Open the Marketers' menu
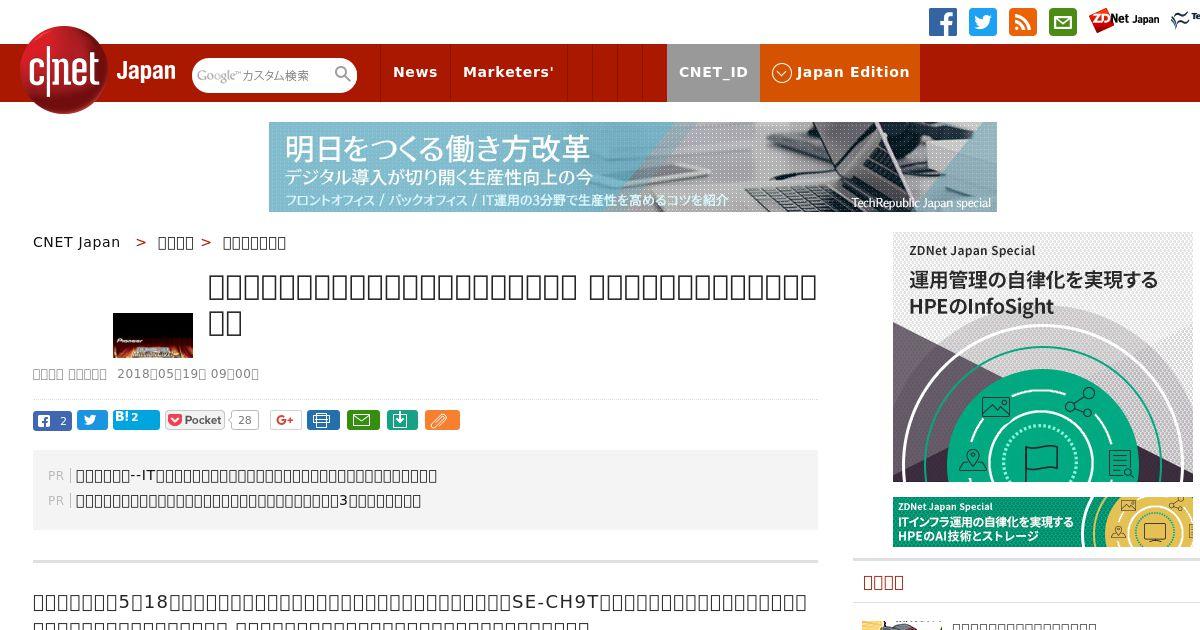Screen dimensions: 1200x630 508,72
